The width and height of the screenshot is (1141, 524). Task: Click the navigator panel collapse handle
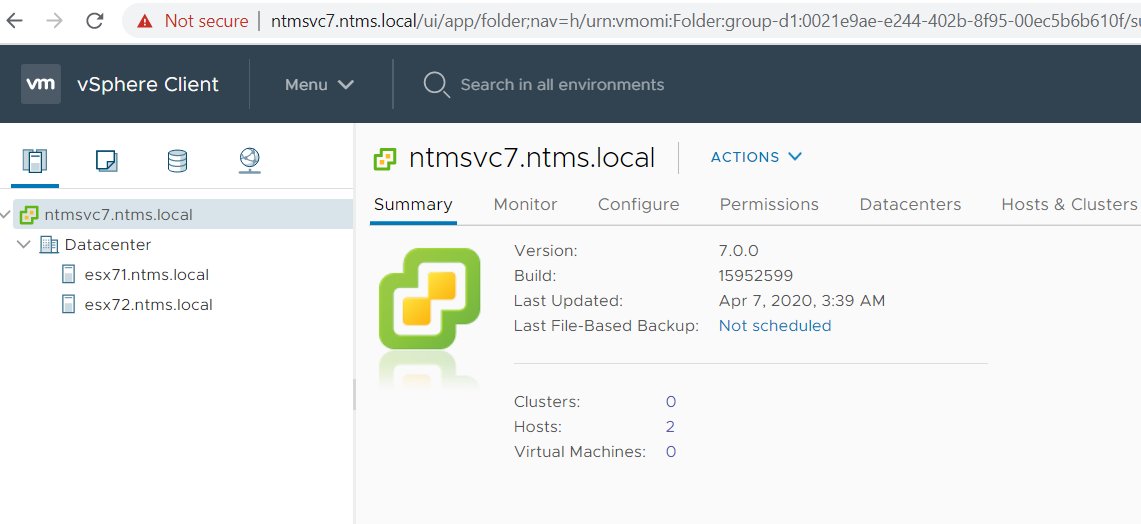click(x=354, y=394)
